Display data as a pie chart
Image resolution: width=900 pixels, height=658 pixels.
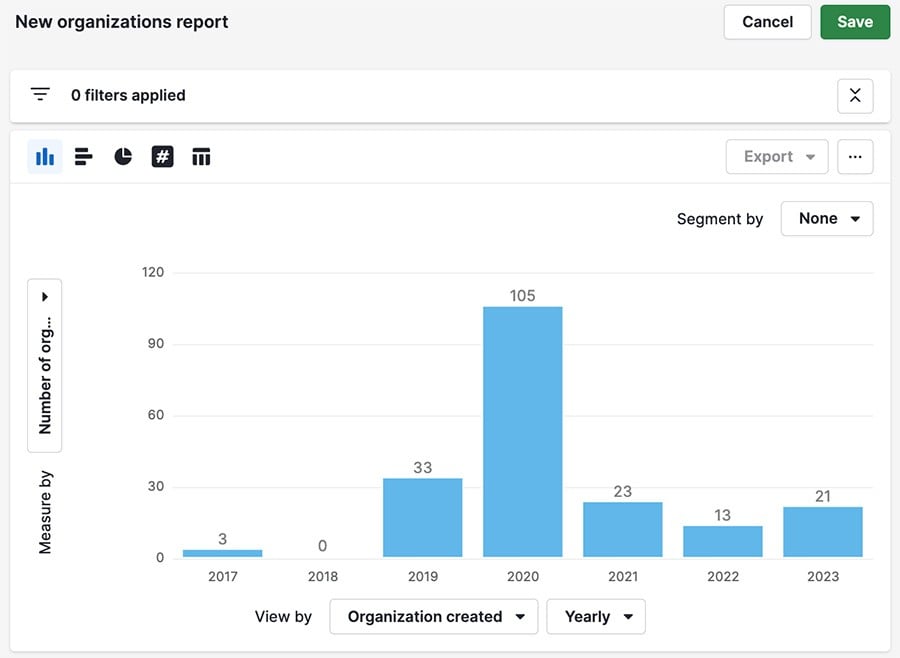pyautogui.click(x=122, y=156)
